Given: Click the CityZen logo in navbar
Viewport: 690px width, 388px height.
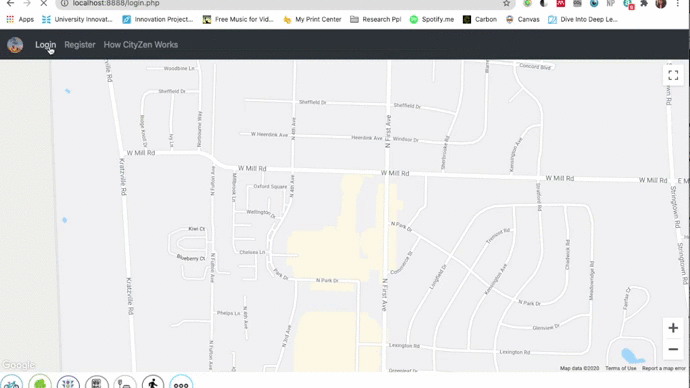Looking at the screenshot, I should click(x=15, y=45).
